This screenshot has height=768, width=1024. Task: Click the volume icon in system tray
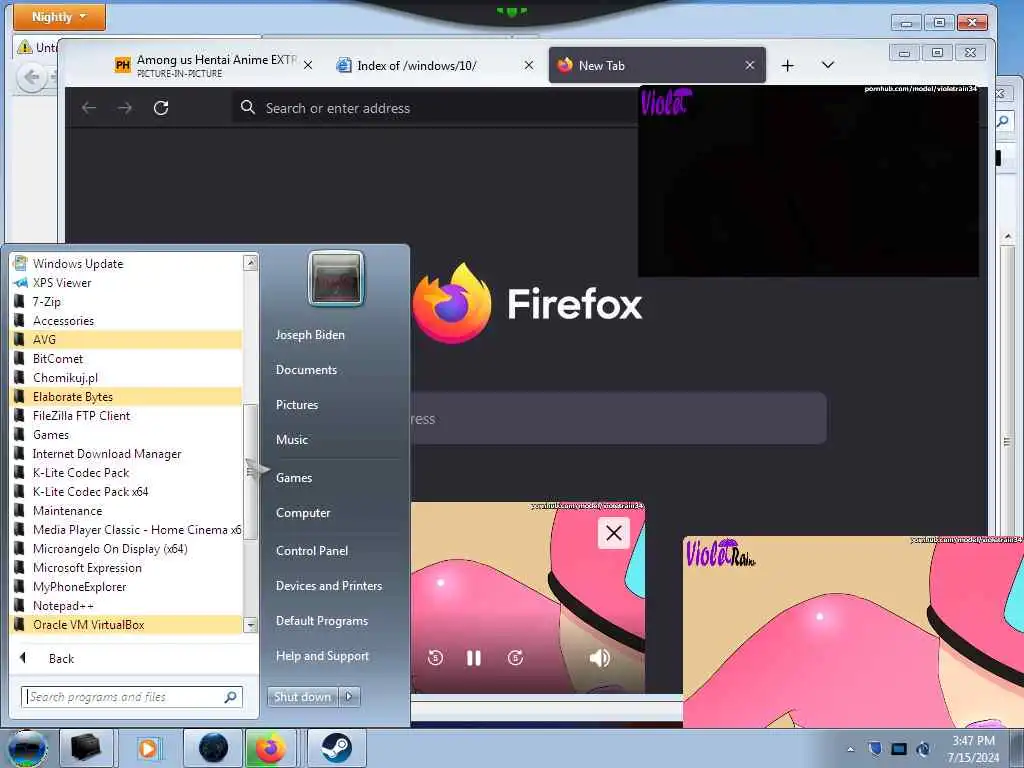tap(923, 748)
